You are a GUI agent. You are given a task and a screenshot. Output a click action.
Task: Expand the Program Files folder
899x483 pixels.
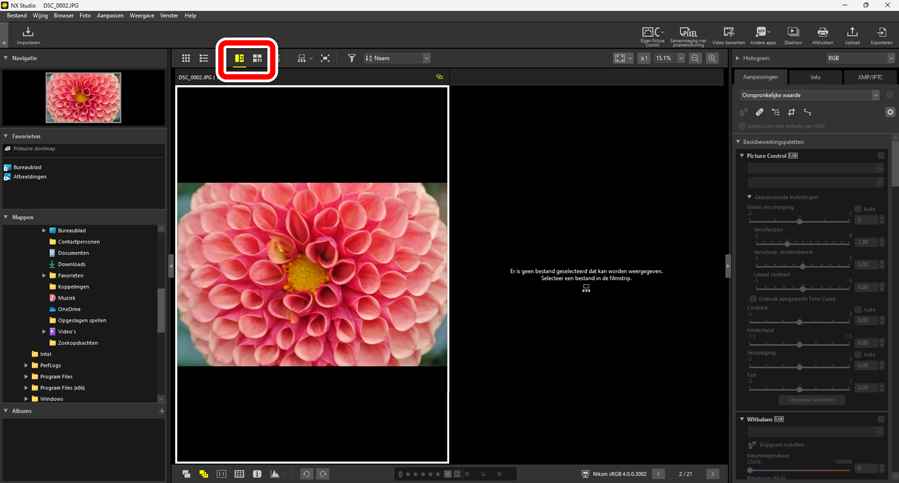(26, 377)
